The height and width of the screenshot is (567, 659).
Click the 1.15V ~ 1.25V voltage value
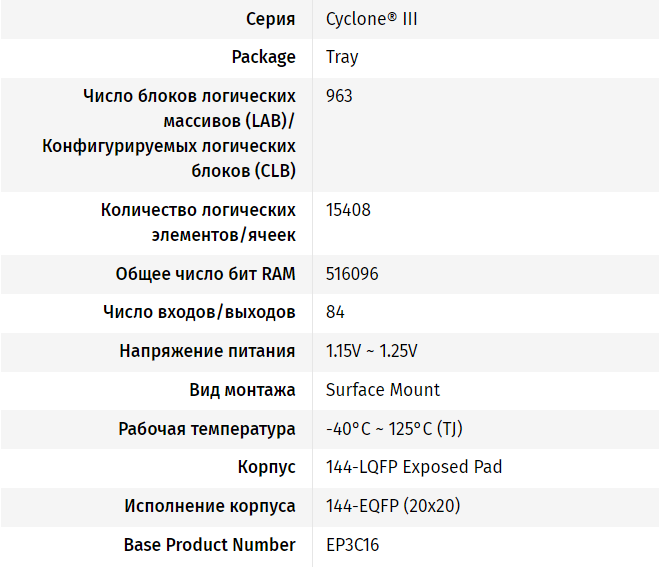(371, 351)
